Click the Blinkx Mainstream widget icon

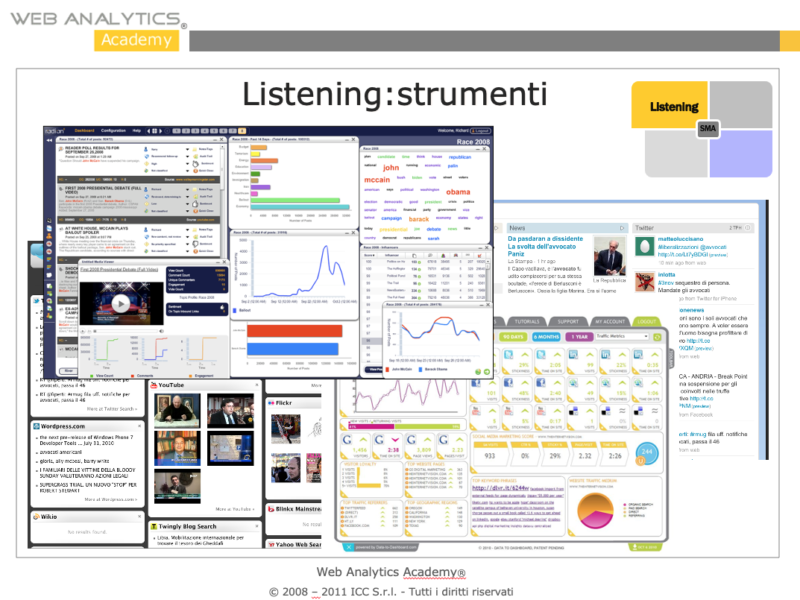pyautogui.click(x=271, y=509)
